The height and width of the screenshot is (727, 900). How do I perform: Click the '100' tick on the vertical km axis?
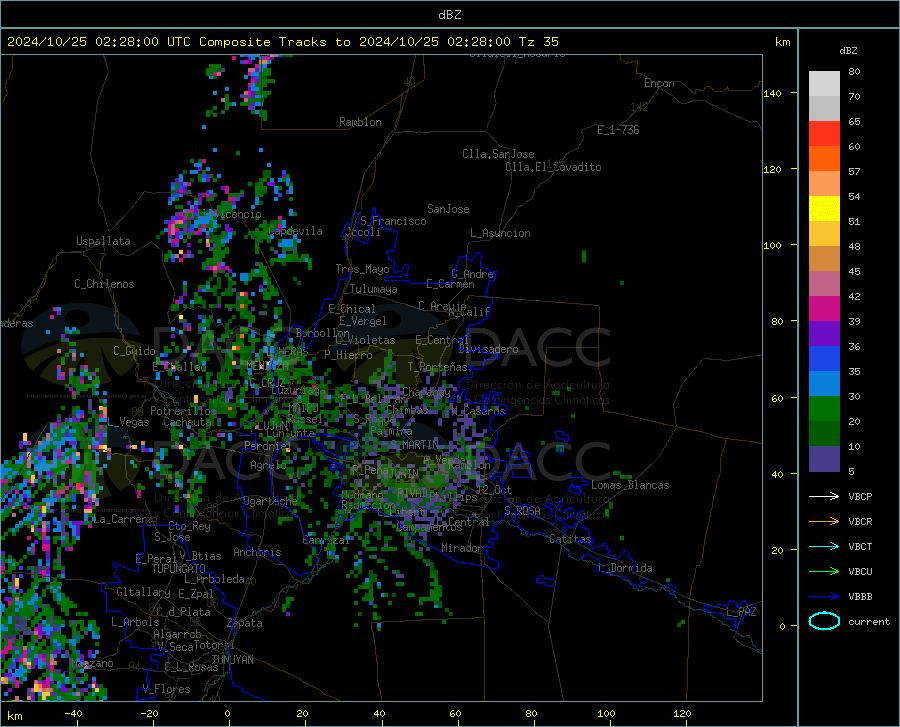(772, 245)
